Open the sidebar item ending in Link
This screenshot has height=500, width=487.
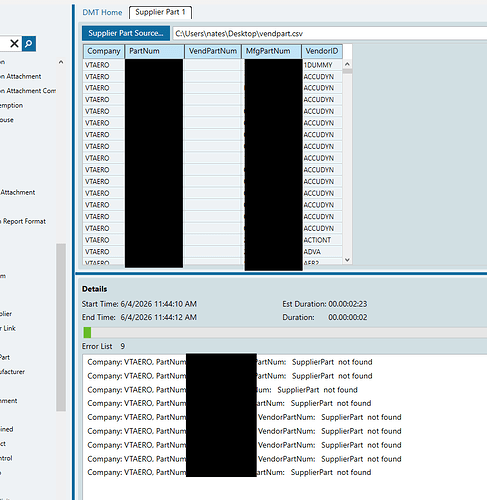click(x=8, y=328)
